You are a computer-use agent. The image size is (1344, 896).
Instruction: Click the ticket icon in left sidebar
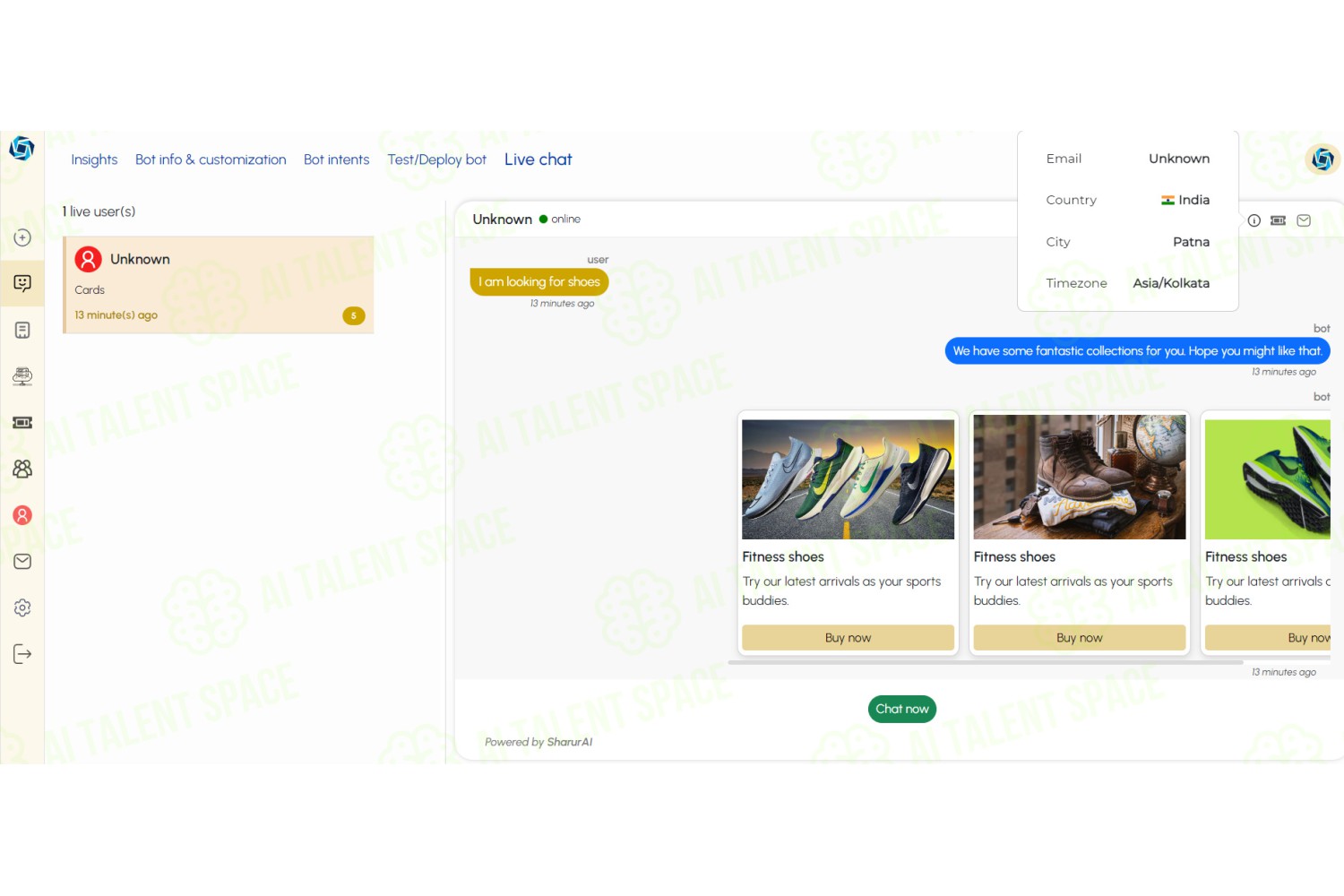click(22, 422)
